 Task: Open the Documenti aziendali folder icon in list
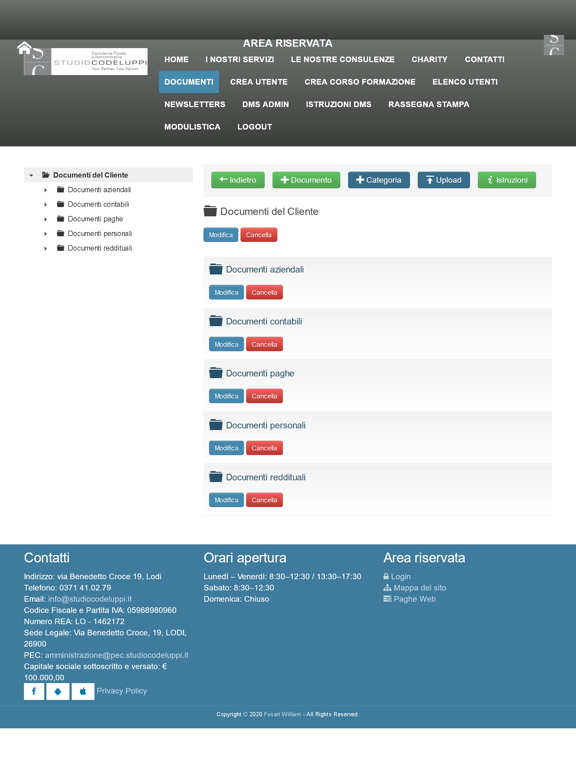(216, 269)
